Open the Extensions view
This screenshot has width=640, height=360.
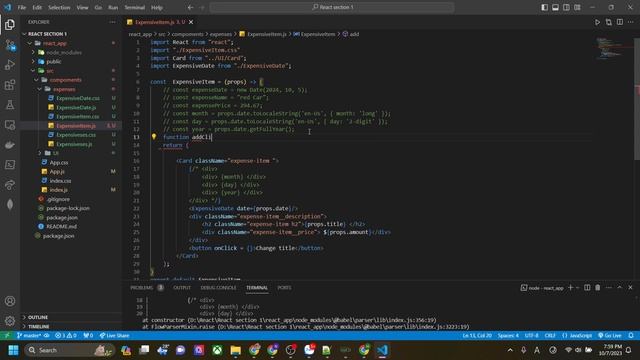click(x=10, y=85)
